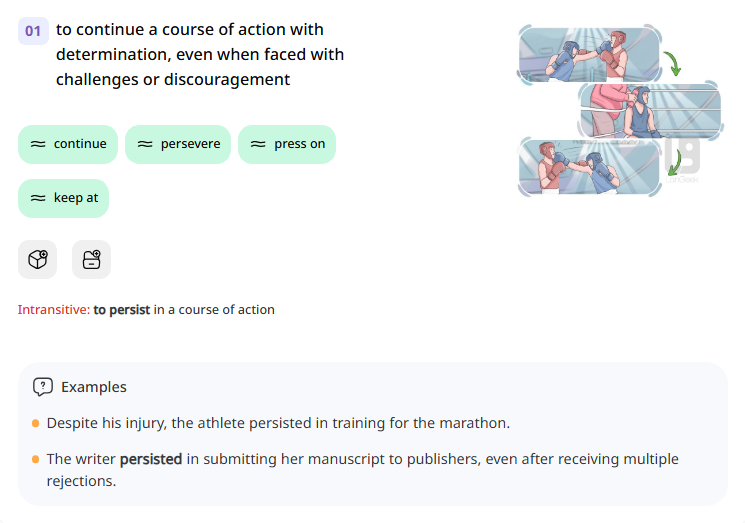The image size is (745, 523).
Task: Click the bold 'to persist' pattern text
Action: [x=122, y=310]
